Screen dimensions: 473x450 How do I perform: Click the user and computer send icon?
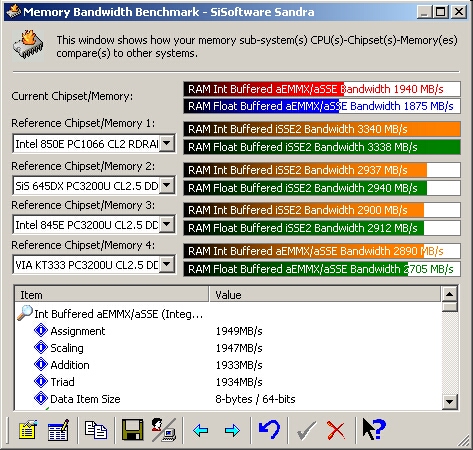tap(164, 430)
